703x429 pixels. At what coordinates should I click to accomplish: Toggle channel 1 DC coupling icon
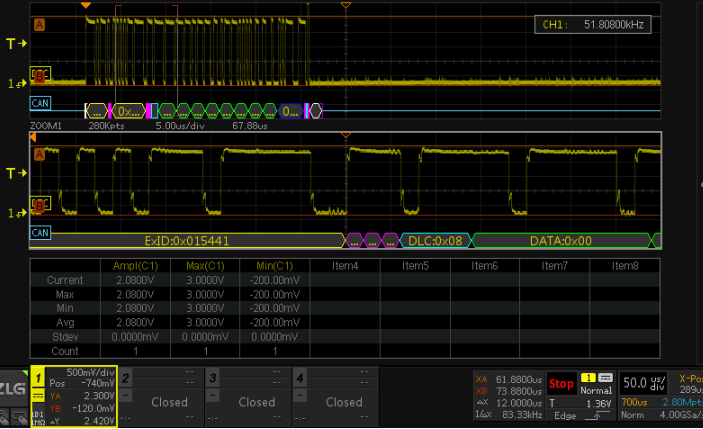point(38,396)
